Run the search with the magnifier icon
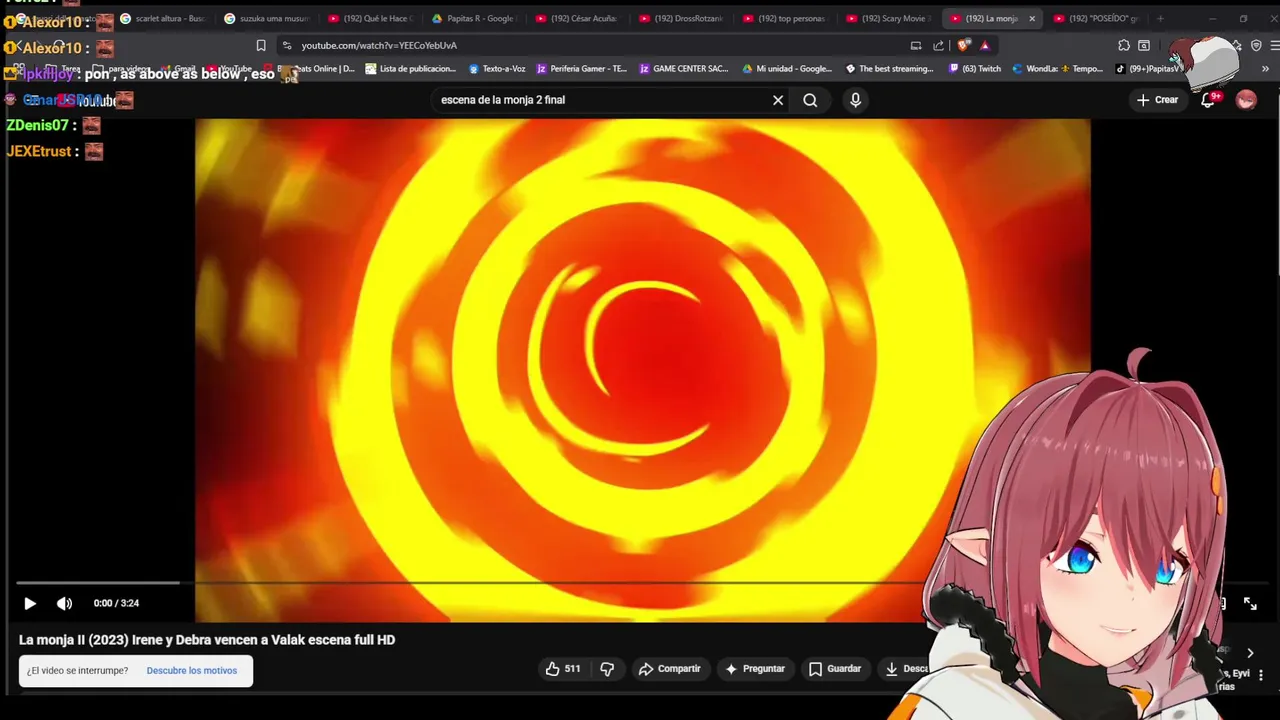This screenshot has height=720, width=1280. click(810, 100)
